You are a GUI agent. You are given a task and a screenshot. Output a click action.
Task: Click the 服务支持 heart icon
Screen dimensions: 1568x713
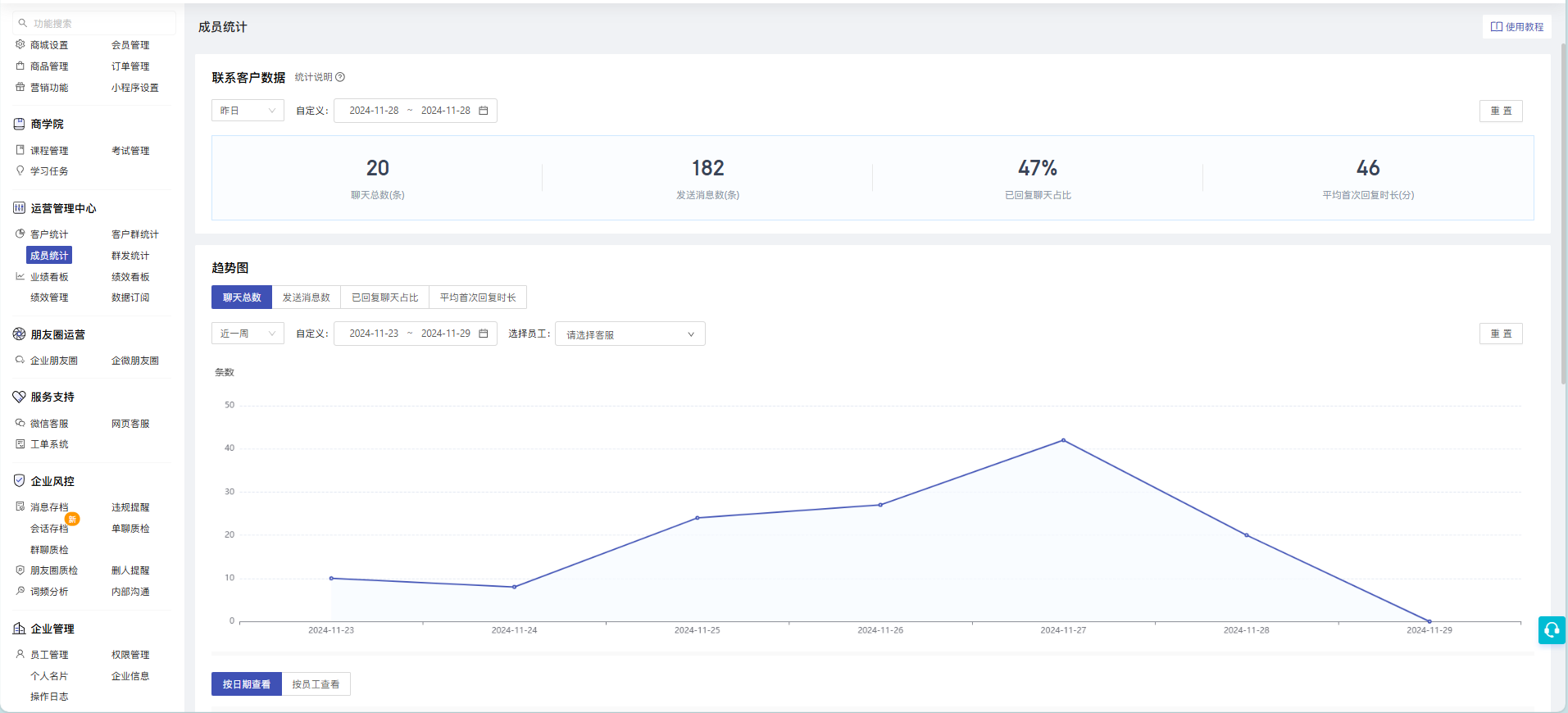pyautogui.click(x=20, y=397)
